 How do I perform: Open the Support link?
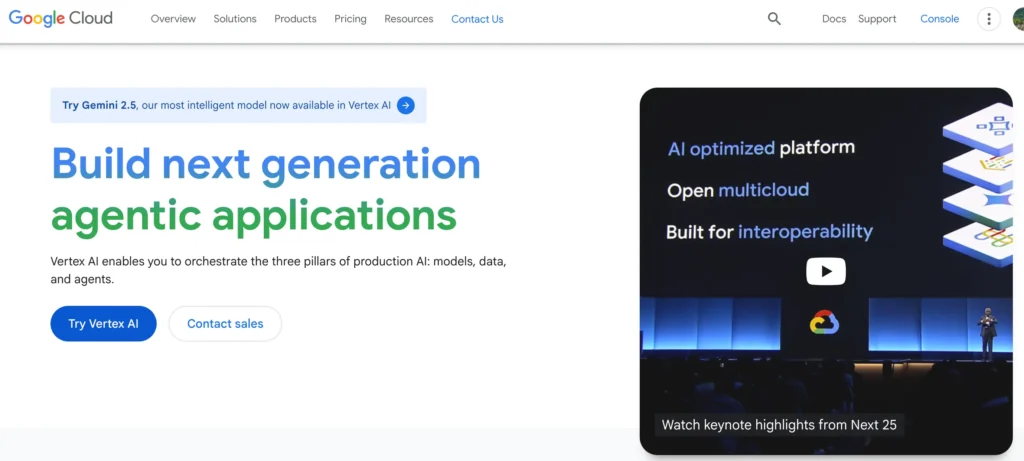877,19
